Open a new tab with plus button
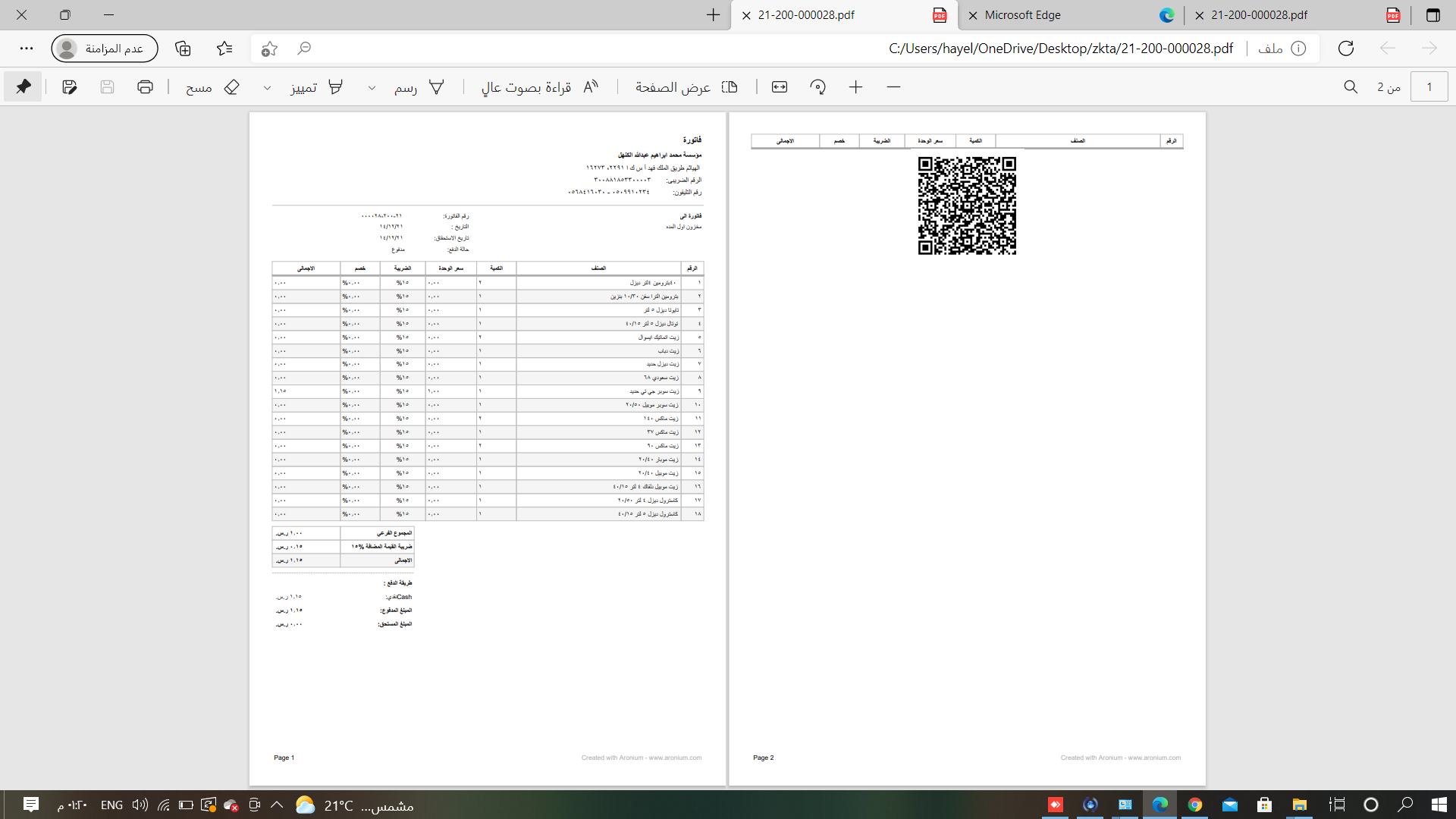 click(x=713, y=15)
